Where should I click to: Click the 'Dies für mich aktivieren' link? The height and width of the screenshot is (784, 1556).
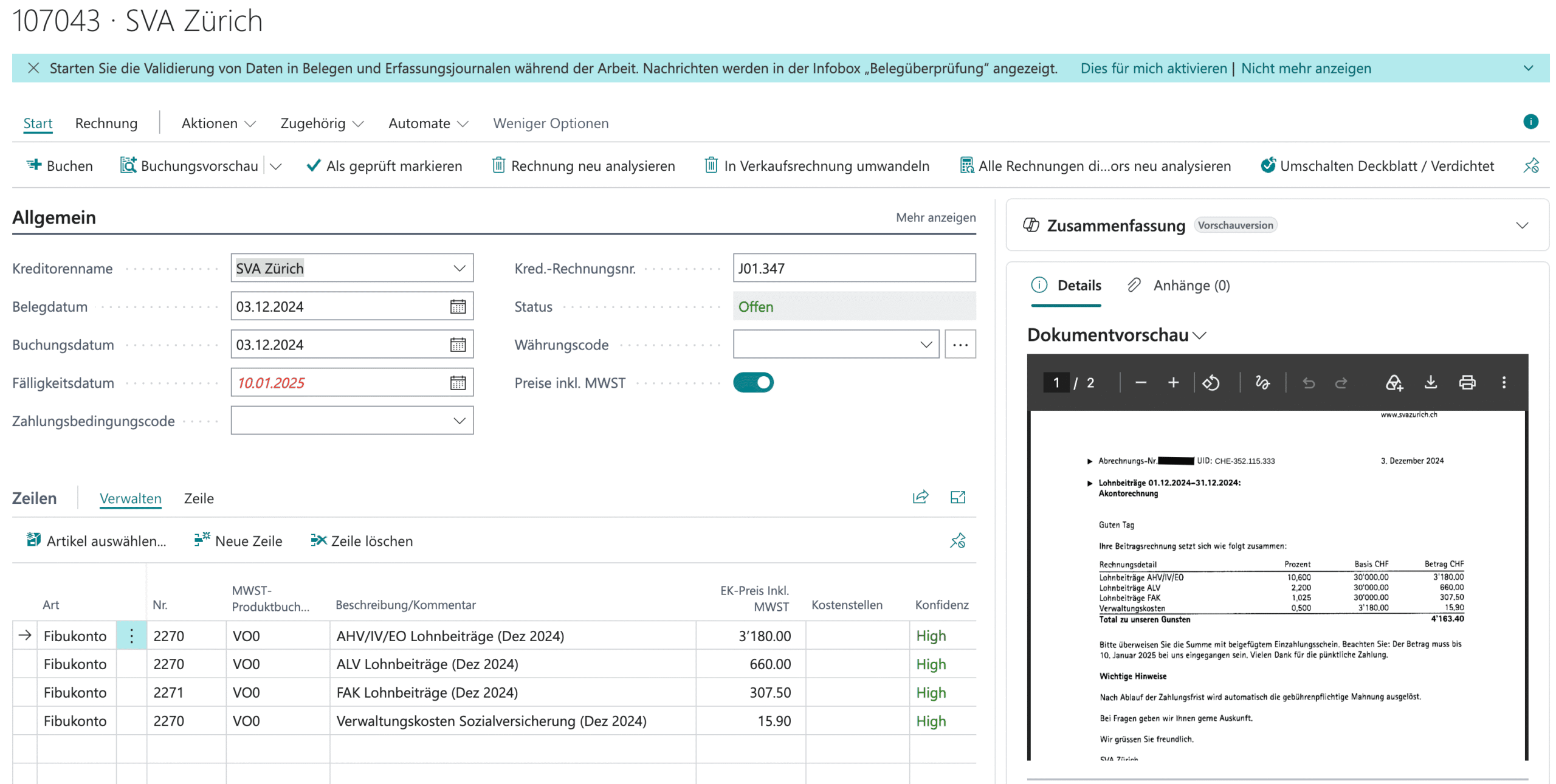1154,68
